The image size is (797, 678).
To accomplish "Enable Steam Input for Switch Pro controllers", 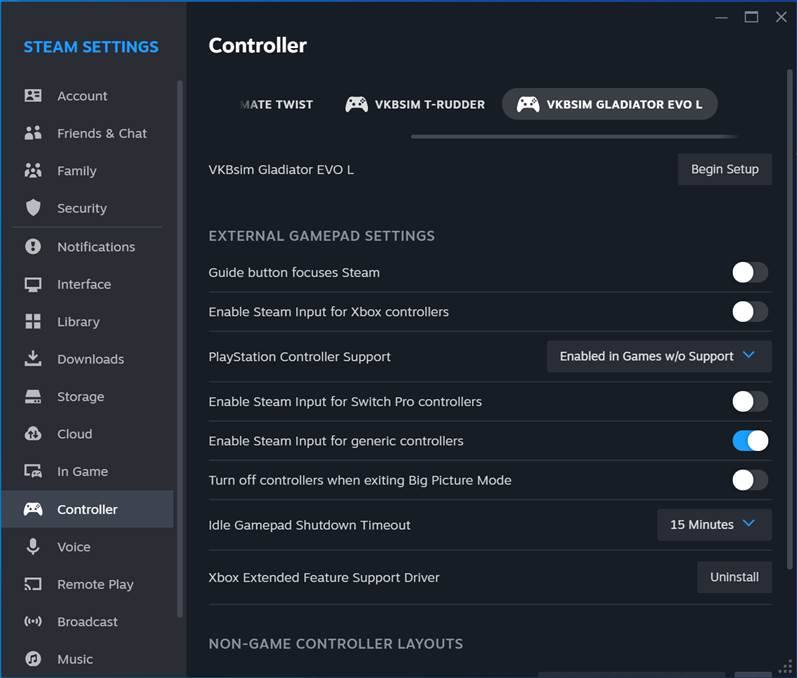I will [x=750, y=402].
